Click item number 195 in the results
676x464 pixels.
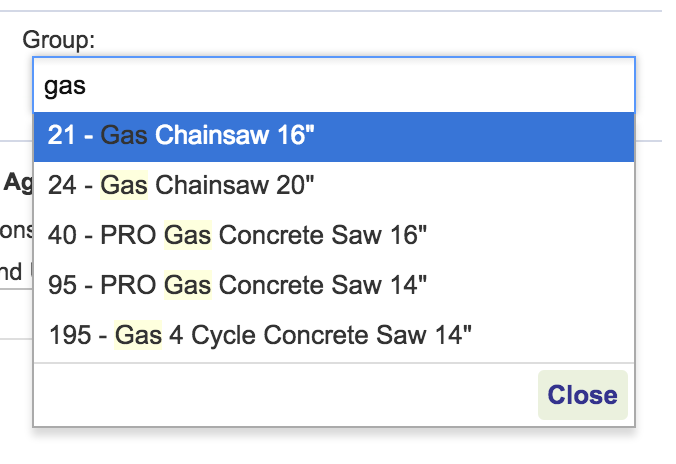[x=68, y=335]
